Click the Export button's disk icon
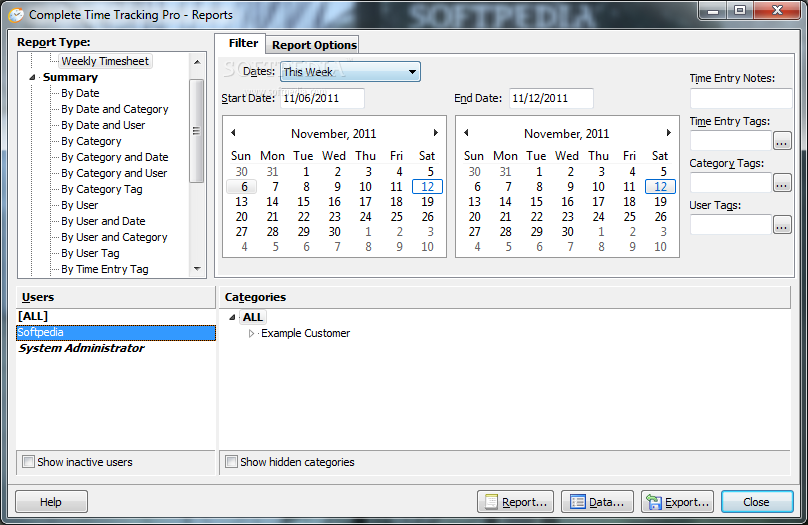Image resolution: width=808 pixels, height=525 pixels. pos(654,501)
